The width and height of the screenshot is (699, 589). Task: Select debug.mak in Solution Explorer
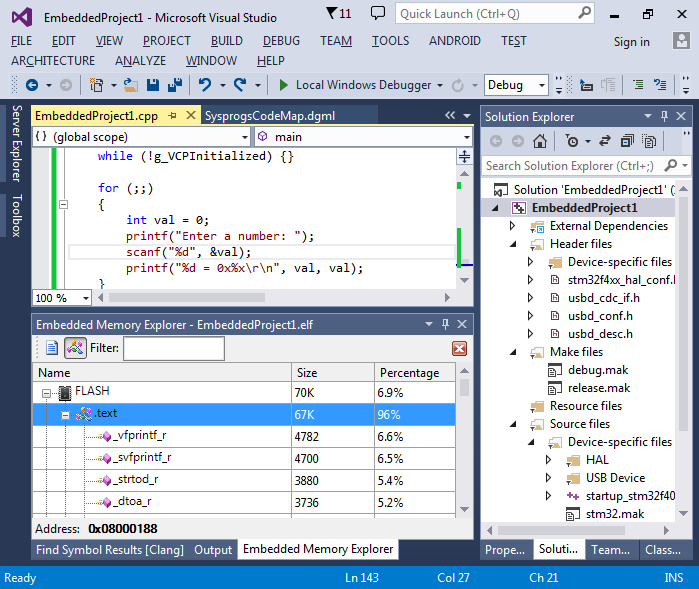(597, 370)
